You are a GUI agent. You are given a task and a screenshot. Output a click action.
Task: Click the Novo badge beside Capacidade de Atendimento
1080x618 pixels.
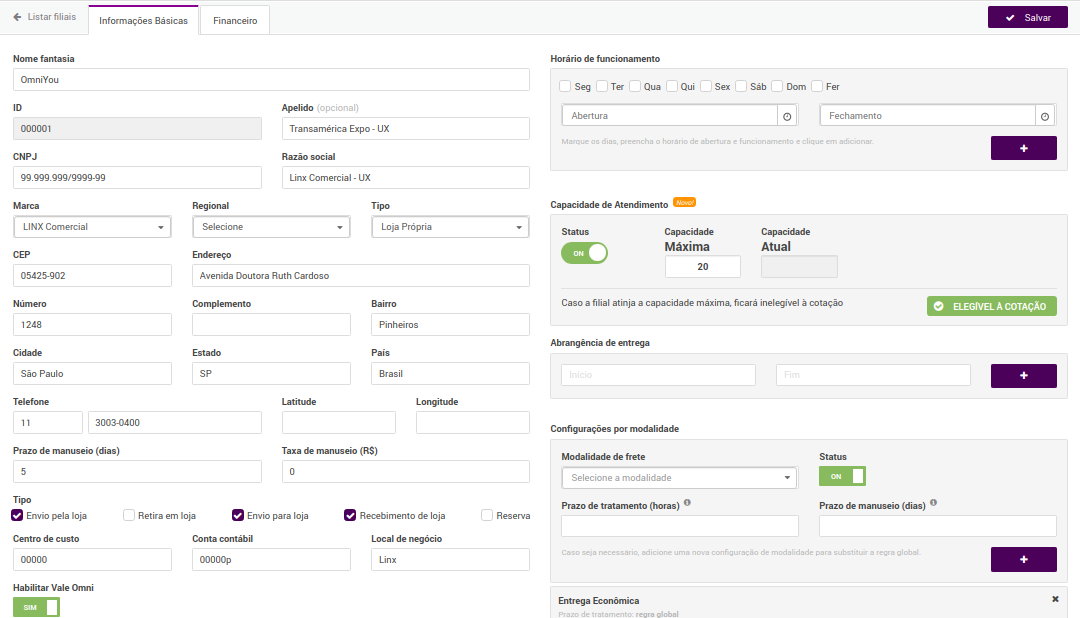point(685,203)
